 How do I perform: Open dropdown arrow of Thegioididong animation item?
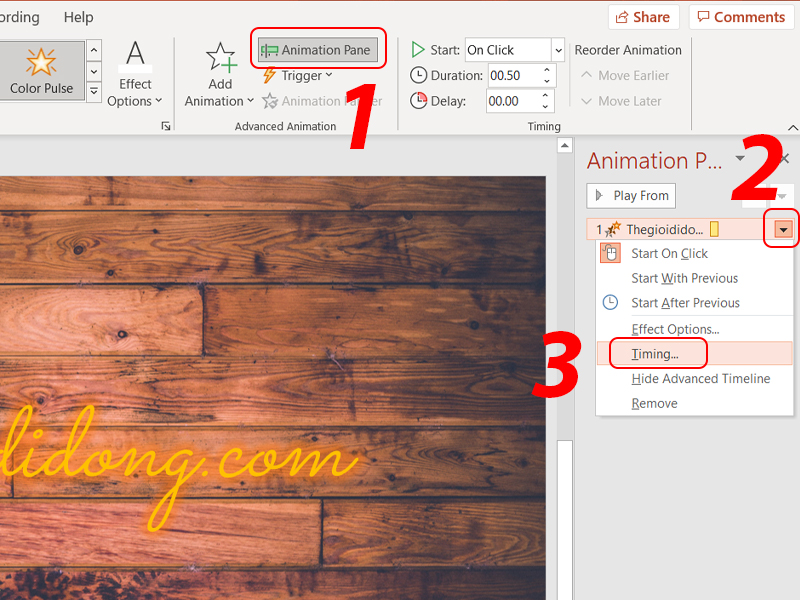click(783, 230)
